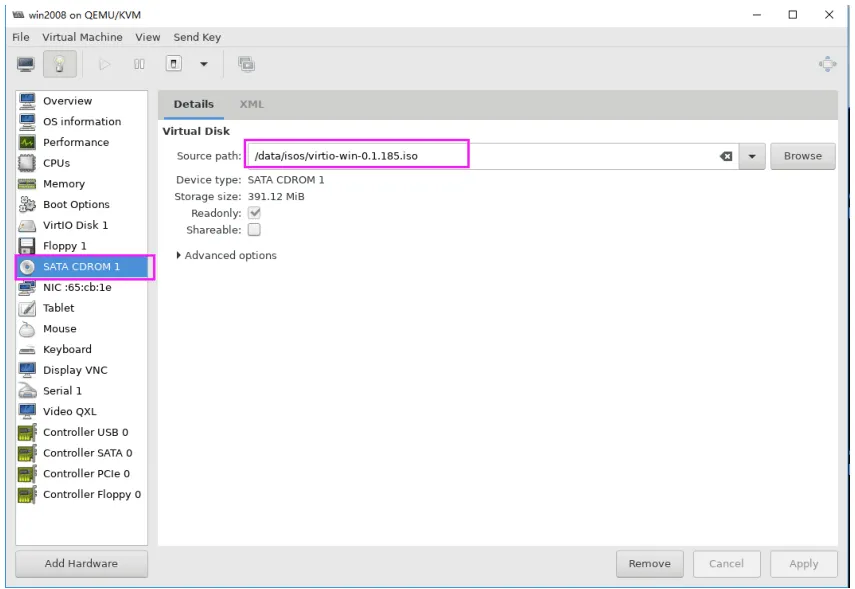Show the graphical console view icon
This screenshot has width=855, height=589.
(26, 64)
